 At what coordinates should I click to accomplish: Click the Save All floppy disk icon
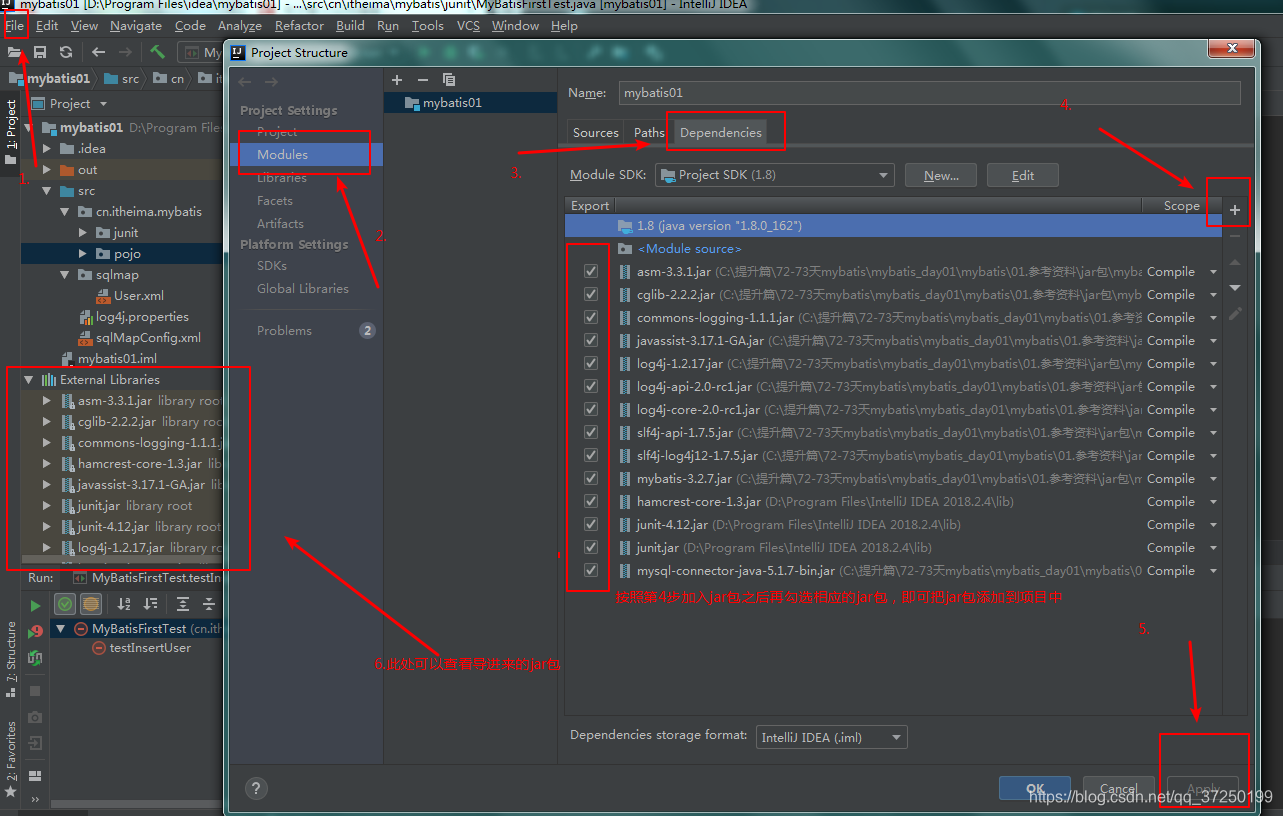[x=40, y=52]
